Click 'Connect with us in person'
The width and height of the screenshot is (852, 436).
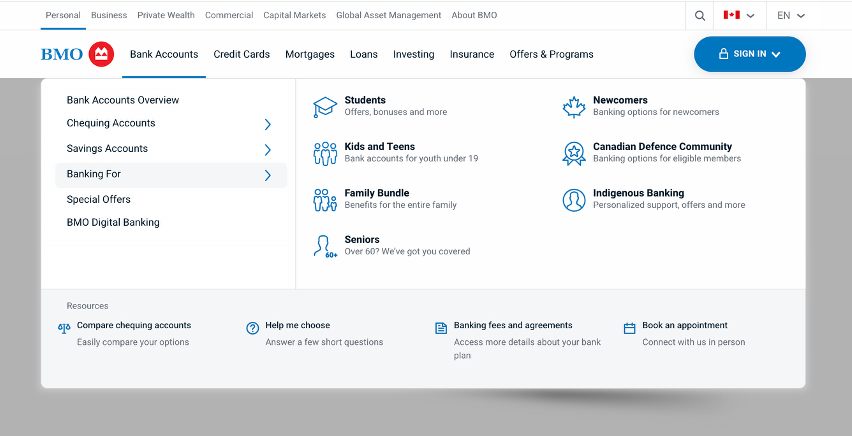693,342
